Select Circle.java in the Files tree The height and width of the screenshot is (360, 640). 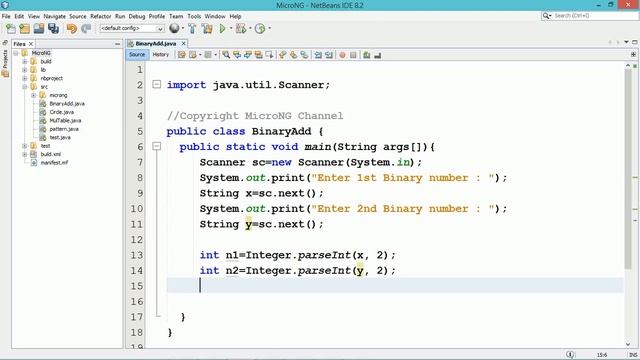(61, 112)
